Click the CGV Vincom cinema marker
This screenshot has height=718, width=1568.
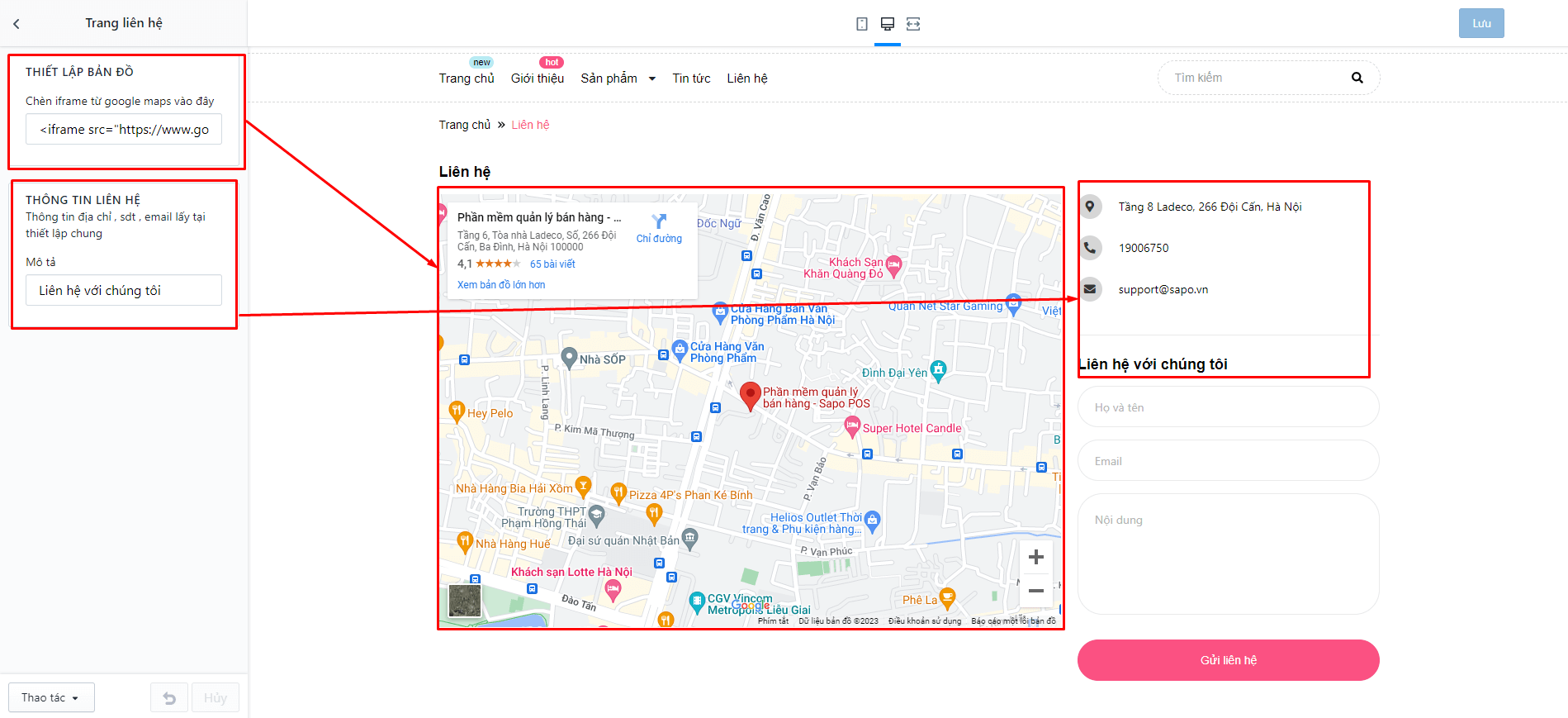pyautogui.click(x=698, y=602)
